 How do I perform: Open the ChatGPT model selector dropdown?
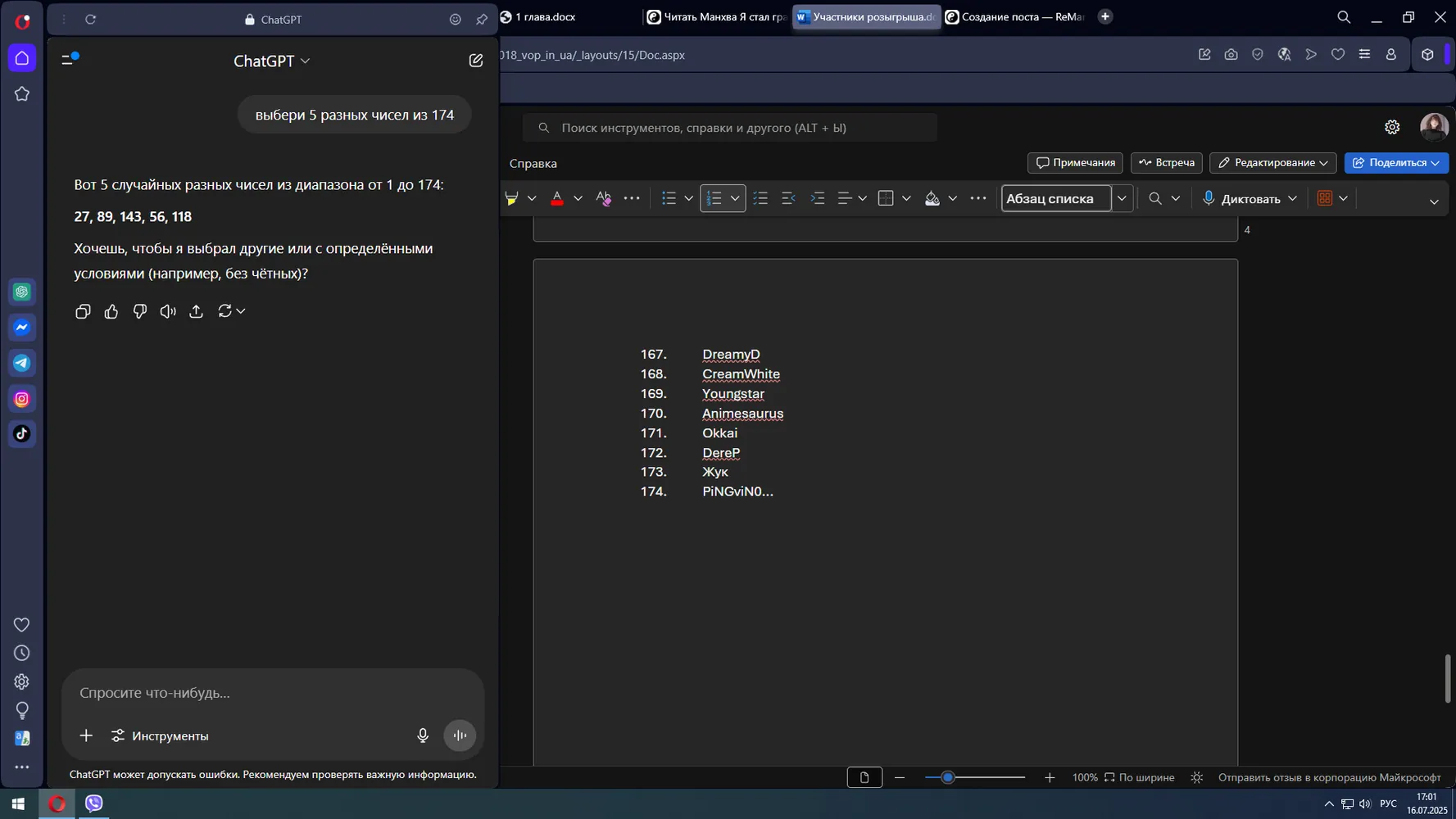(x=271, y=61)
